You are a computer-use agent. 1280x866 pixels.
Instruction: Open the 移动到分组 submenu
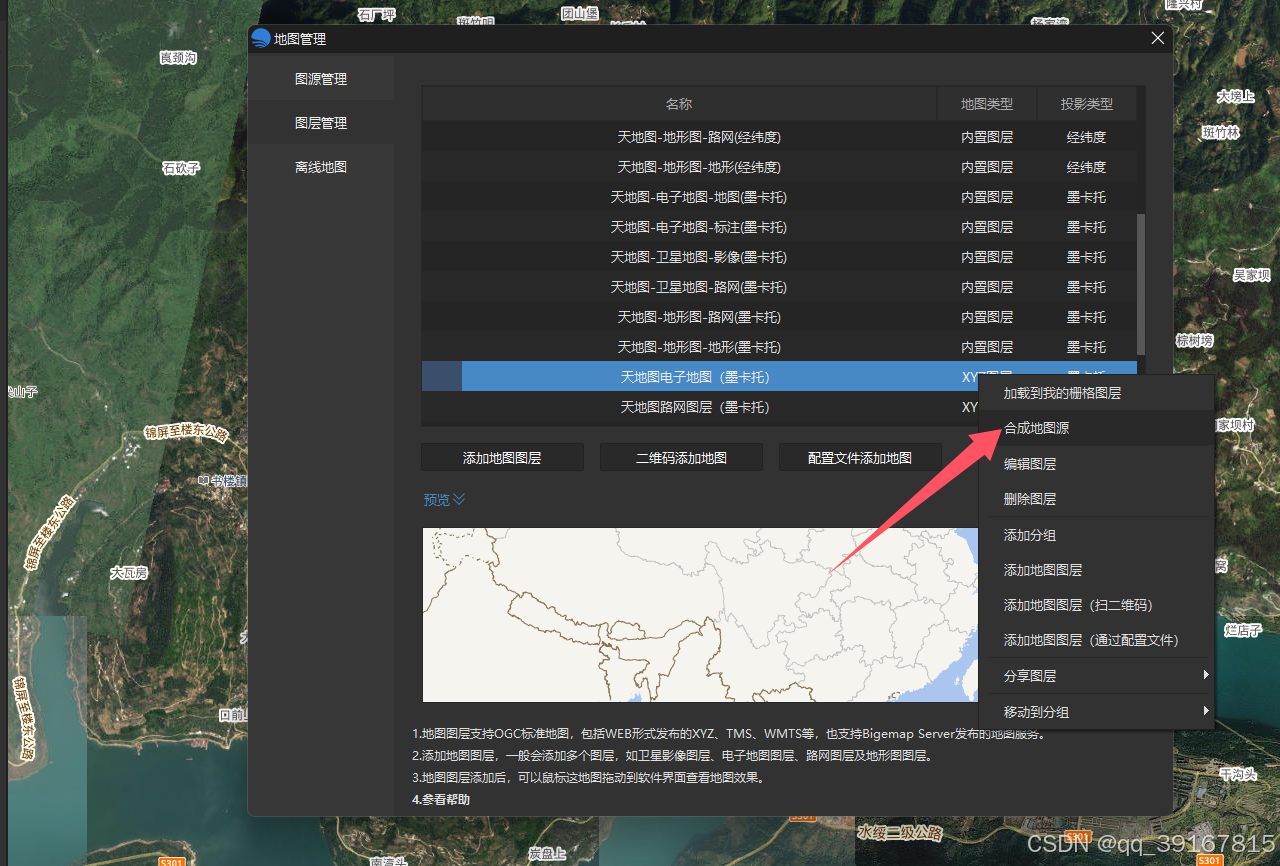pos(1096,712)
